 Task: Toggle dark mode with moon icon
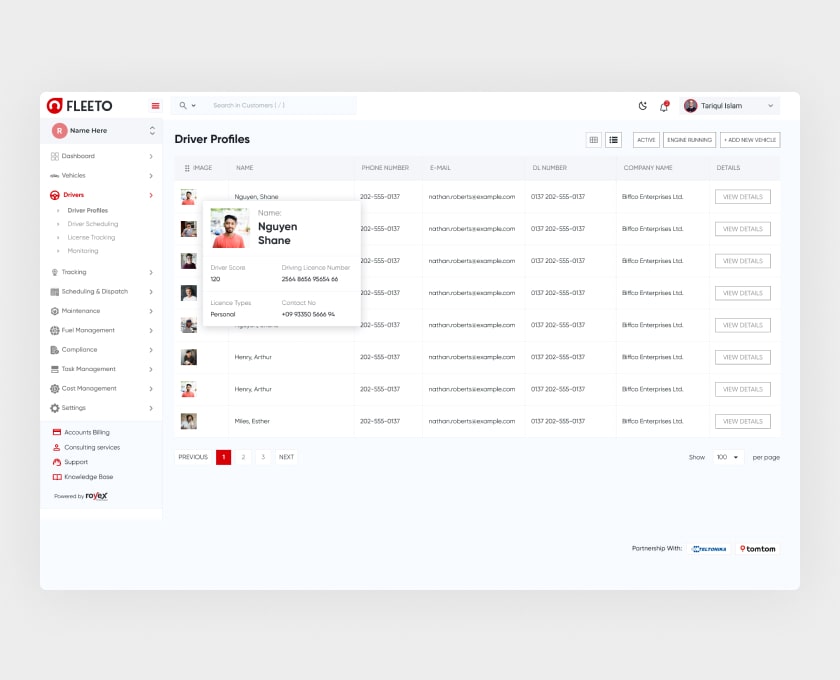click(x=643, y=106)
